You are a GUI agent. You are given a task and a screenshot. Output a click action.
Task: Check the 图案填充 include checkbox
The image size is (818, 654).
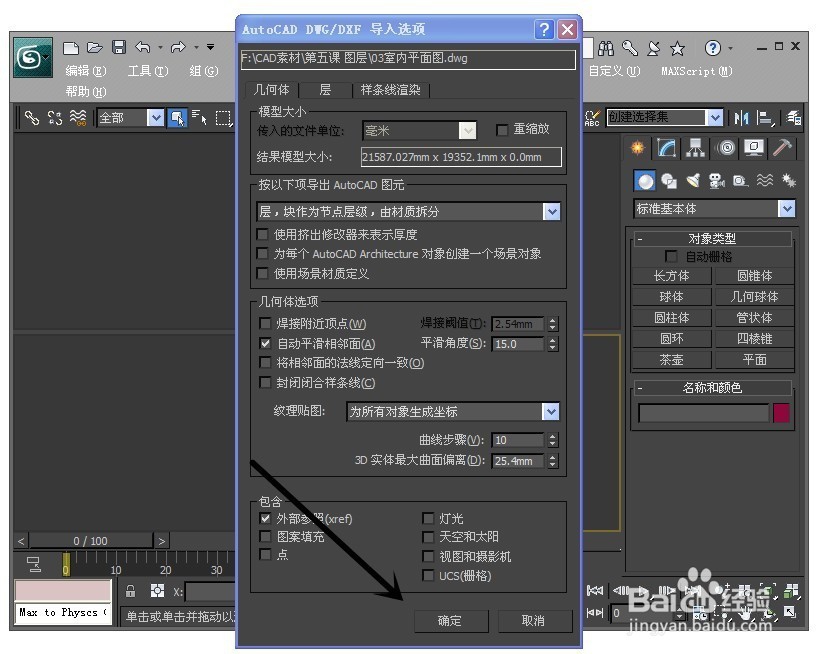[265, 537]
